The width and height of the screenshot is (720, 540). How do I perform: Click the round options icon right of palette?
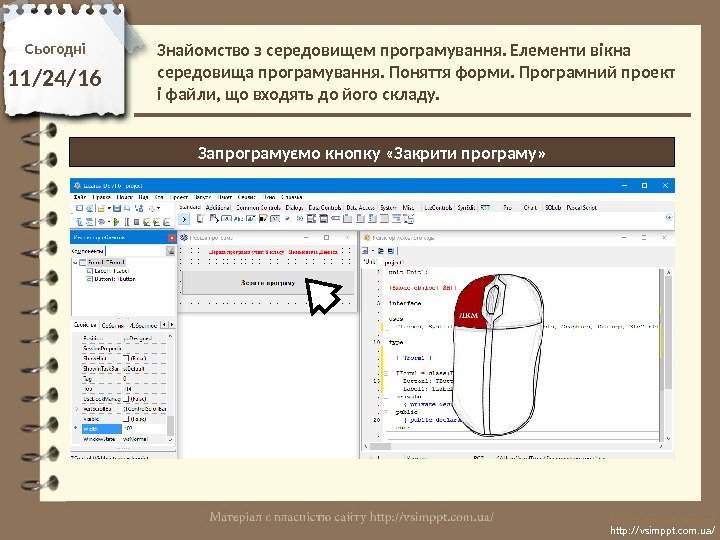(669, 217)
